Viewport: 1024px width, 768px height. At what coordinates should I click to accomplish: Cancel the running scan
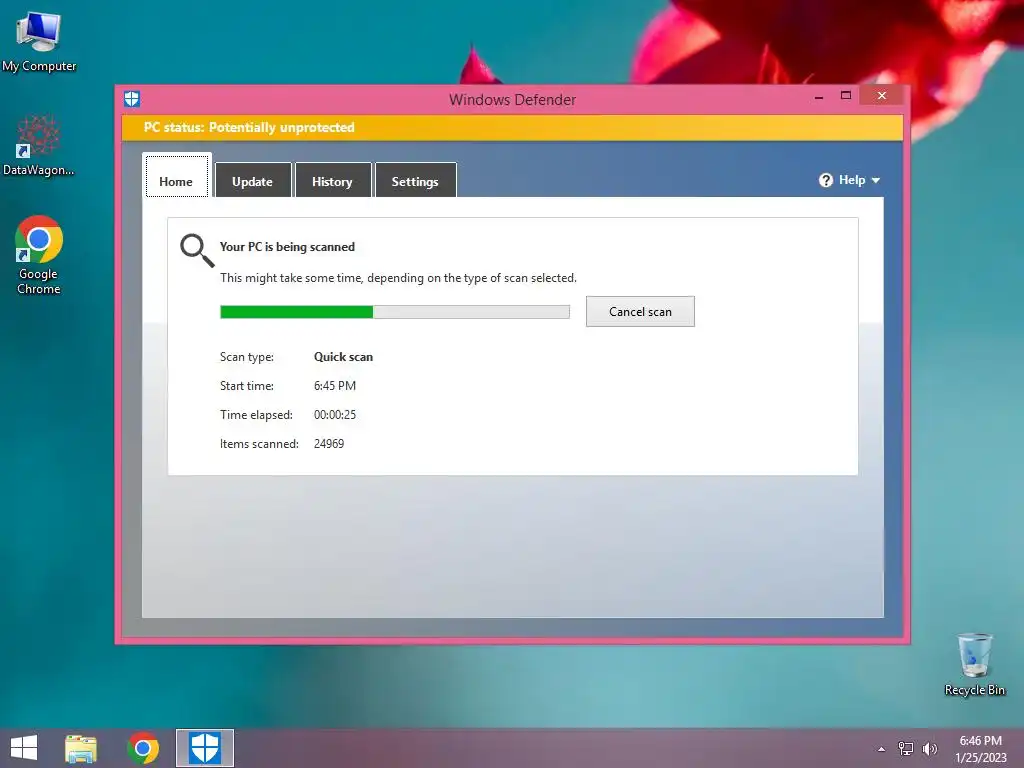click(x=640, y=312)
